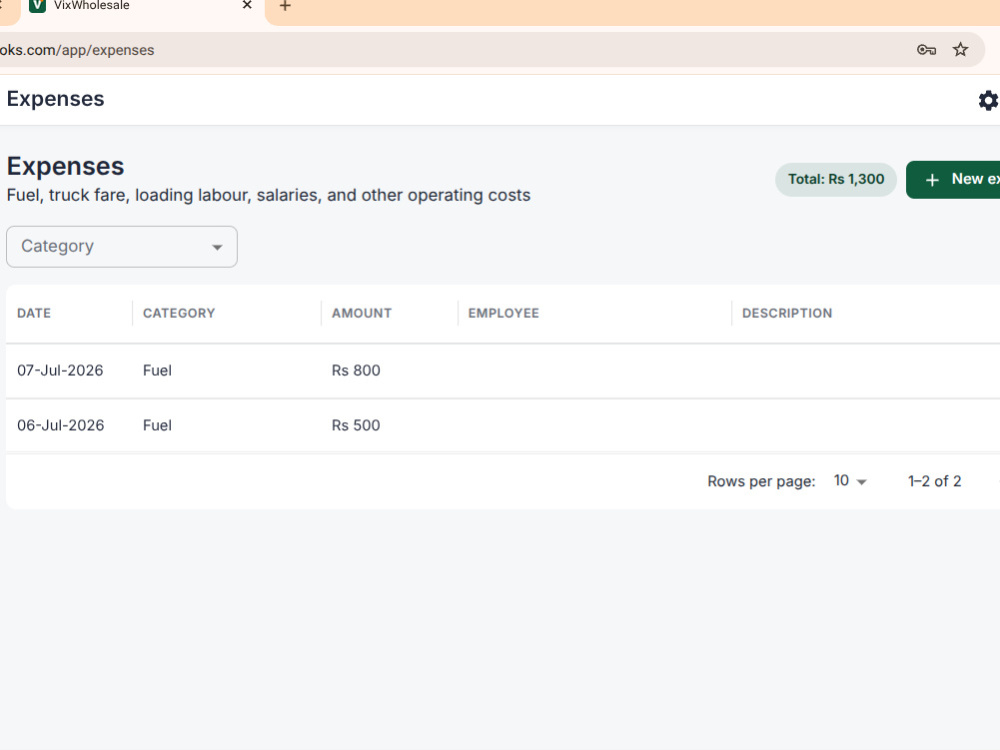
Task: Click the Rs 800 amount cell
Action: [356, 371]
